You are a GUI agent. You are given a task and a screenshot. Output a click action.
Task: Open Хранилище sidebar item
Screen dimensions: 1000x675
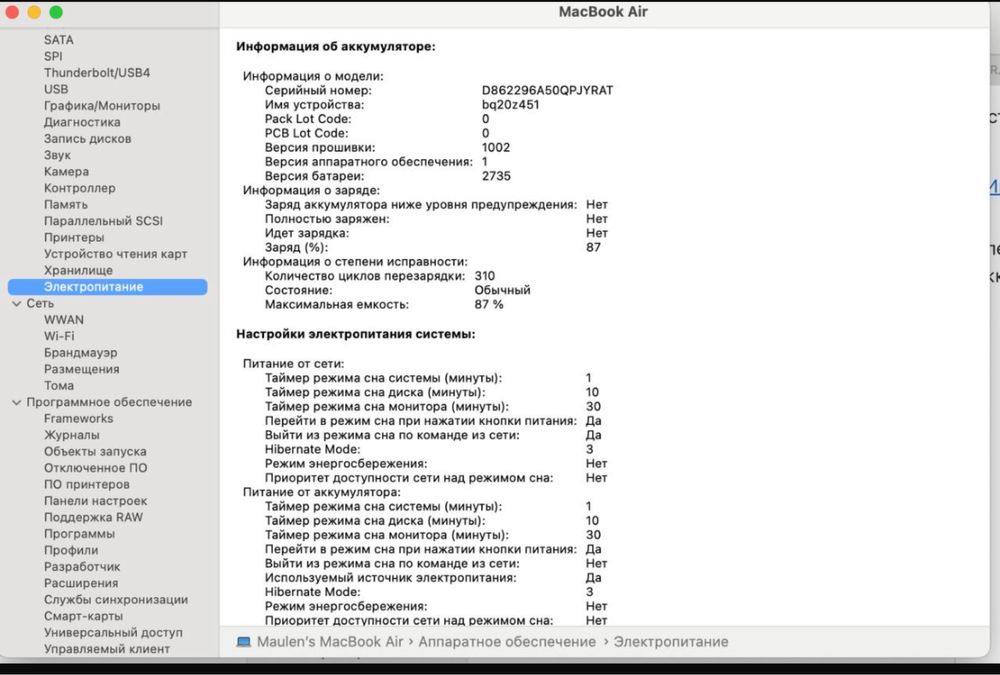pos(78,271)
